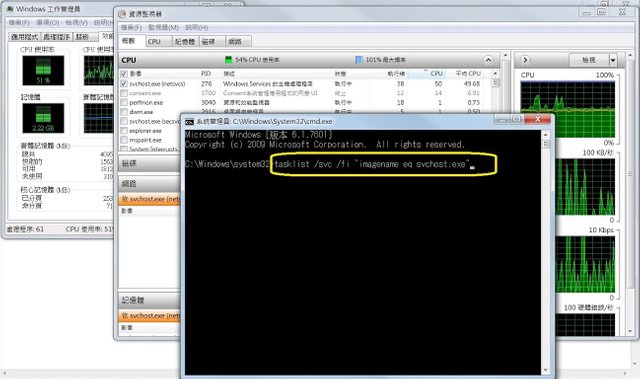Viewport: 640px width, 379px height.
Task: Check the dwm.exe process checkbox
Action: click(x=124, y=112)
